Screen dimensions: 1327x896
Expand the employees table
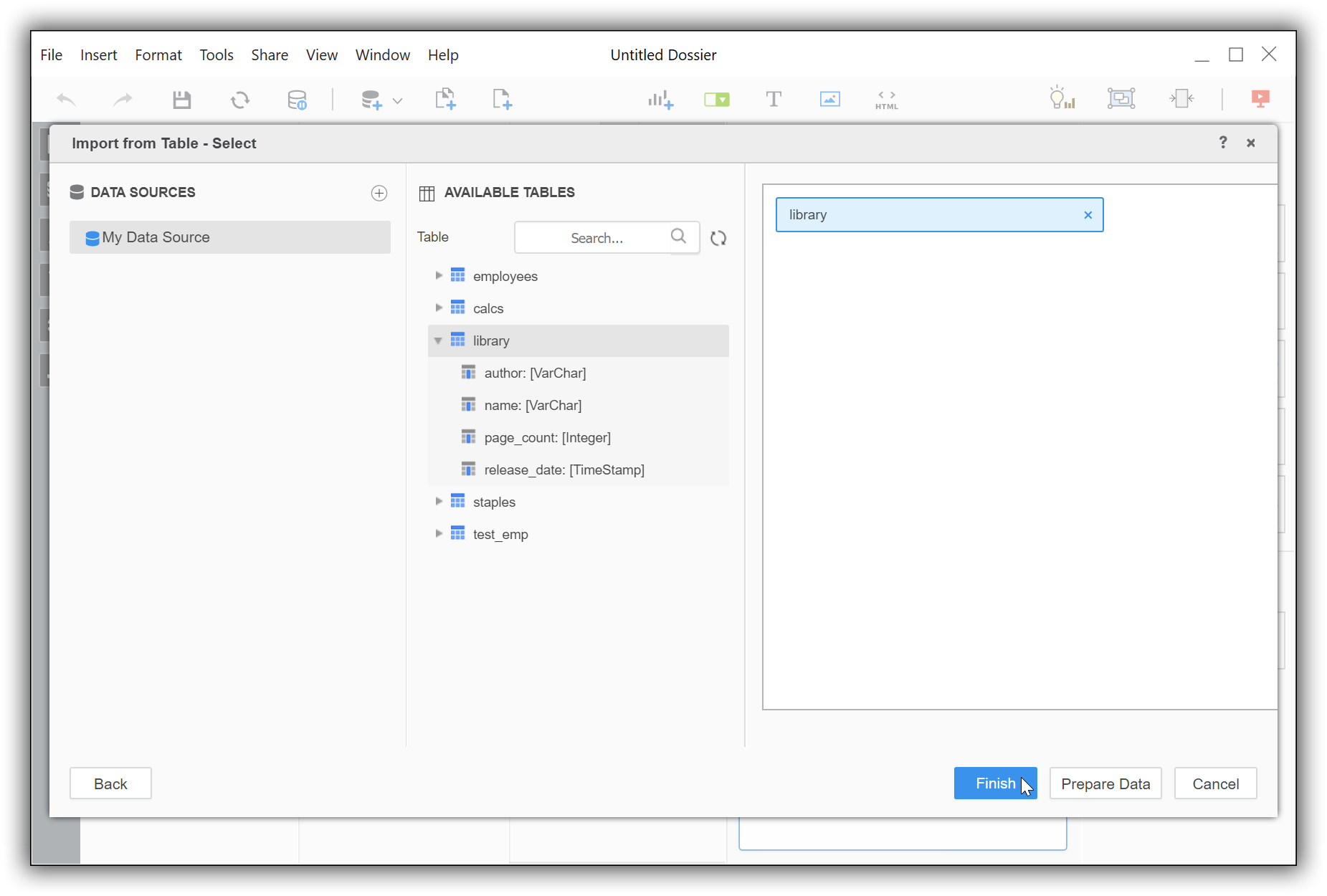(438, 275)
